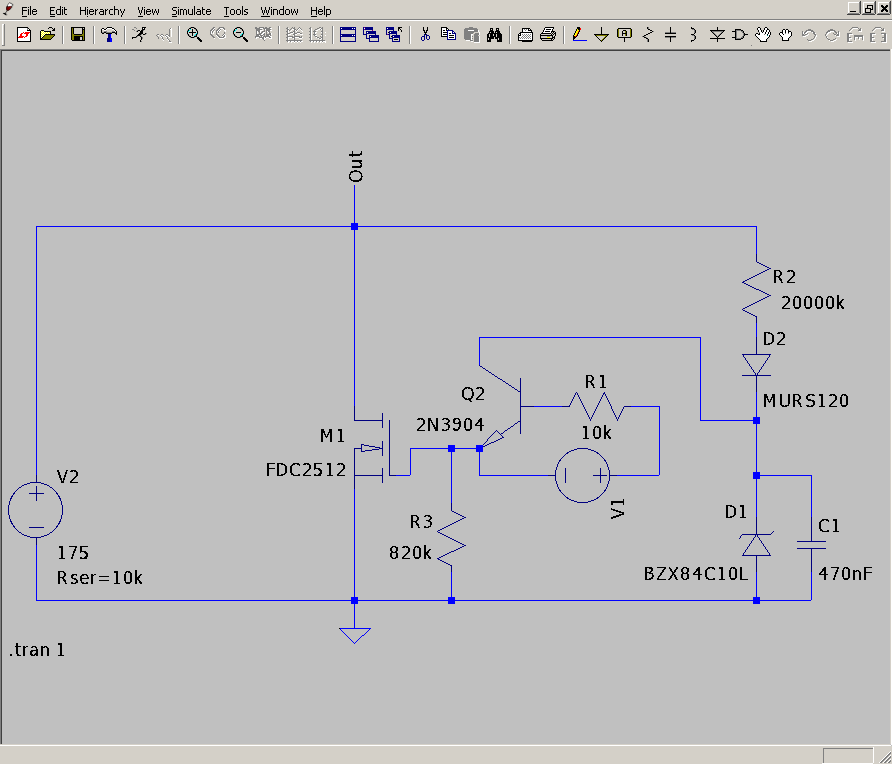Click the 20000k value of R2
Image resolution: width=892 pixels, height=764 pixels.
pyautogui.click(x=813, y=303)
